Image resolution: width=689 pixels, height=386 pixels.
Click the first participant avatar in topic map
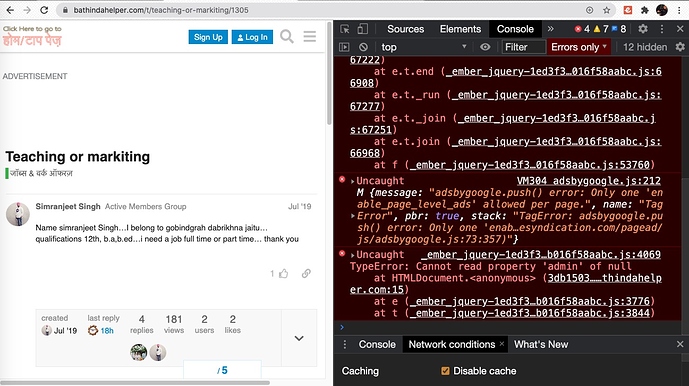139,352
